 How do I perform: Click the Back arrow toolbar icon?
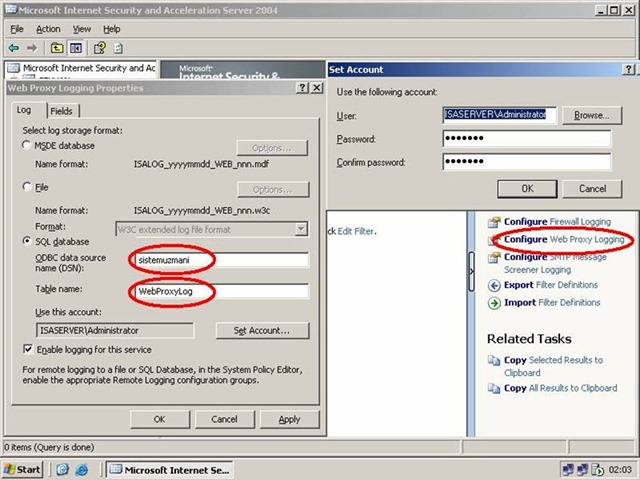pos(14,49)
